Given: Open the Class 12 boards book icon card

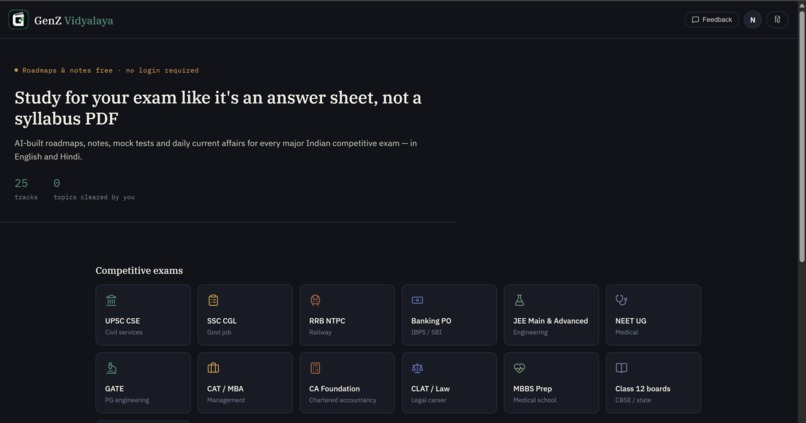Looking at the screenshot, I should coord(653,382).
